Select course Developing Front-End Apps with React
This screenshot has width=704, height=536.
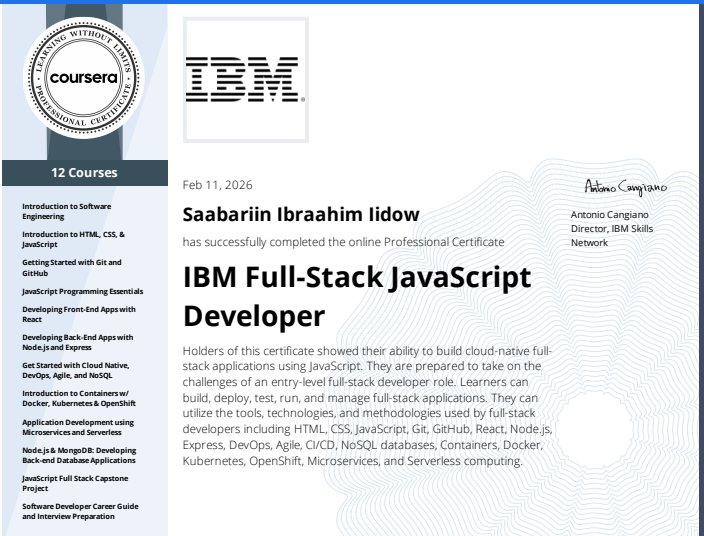pyautogui.click(x=79, y=314)
